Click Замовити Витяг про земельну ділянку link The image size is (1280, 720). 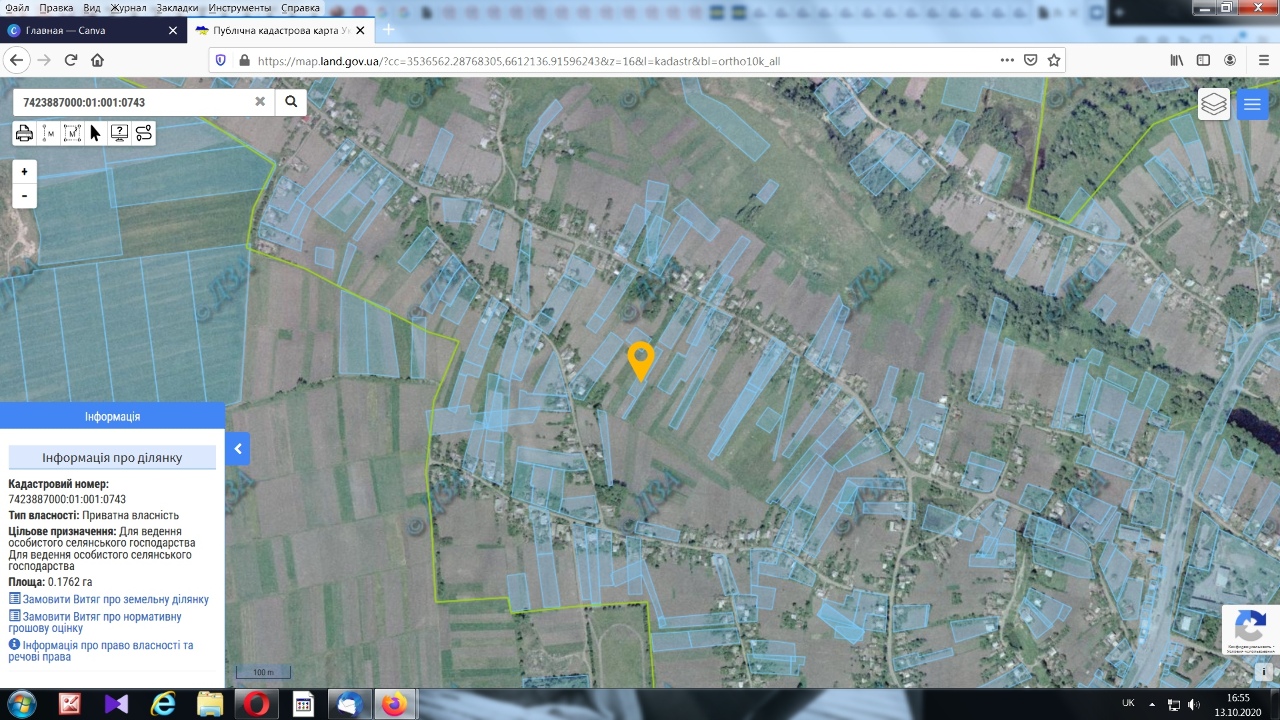(115, 599)
